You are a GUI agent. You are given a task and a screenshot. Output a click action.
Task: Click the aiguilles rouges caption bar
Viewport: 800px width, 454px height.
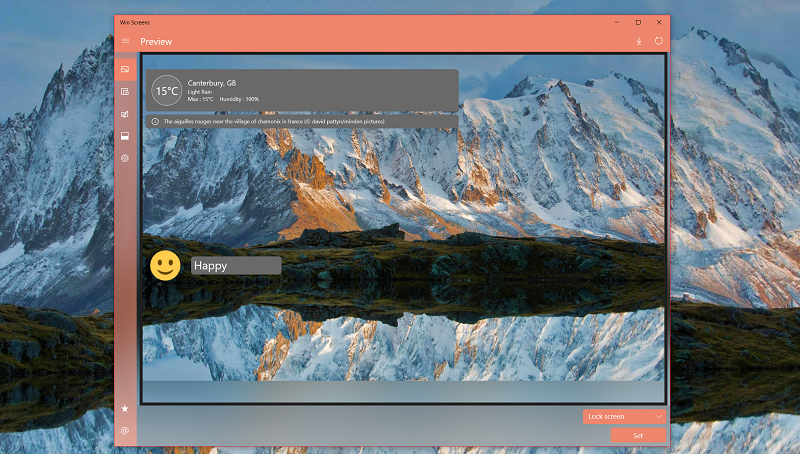coord(302,122)
